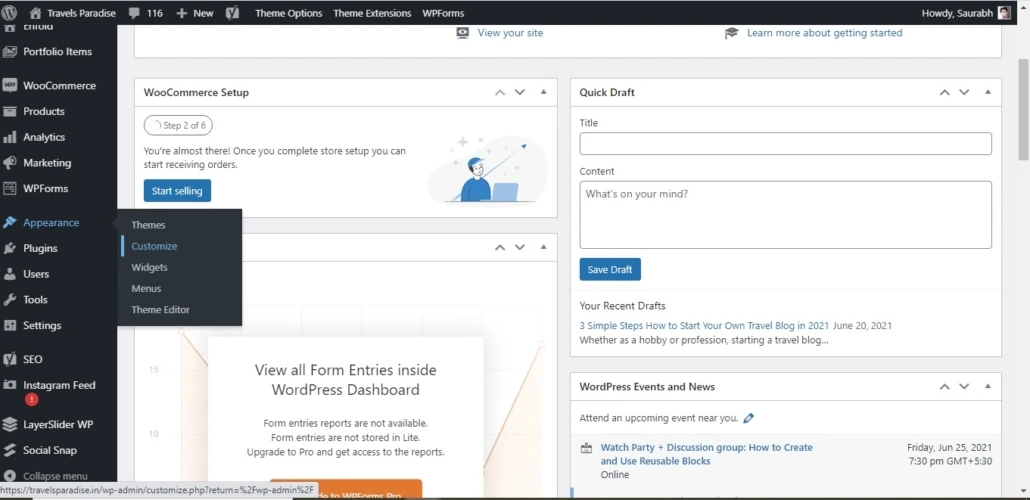Open the recent draft about Travel Blog
Image resolution: width=1030 pixels, height=500 pixels.
pos(704,325)
